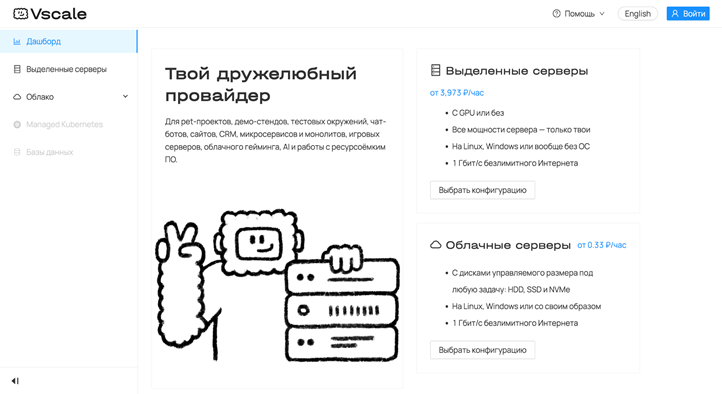722x394 pixels.
Task: Click the Облако cloud icon in sidebar
Action: (x=17, y=97)
